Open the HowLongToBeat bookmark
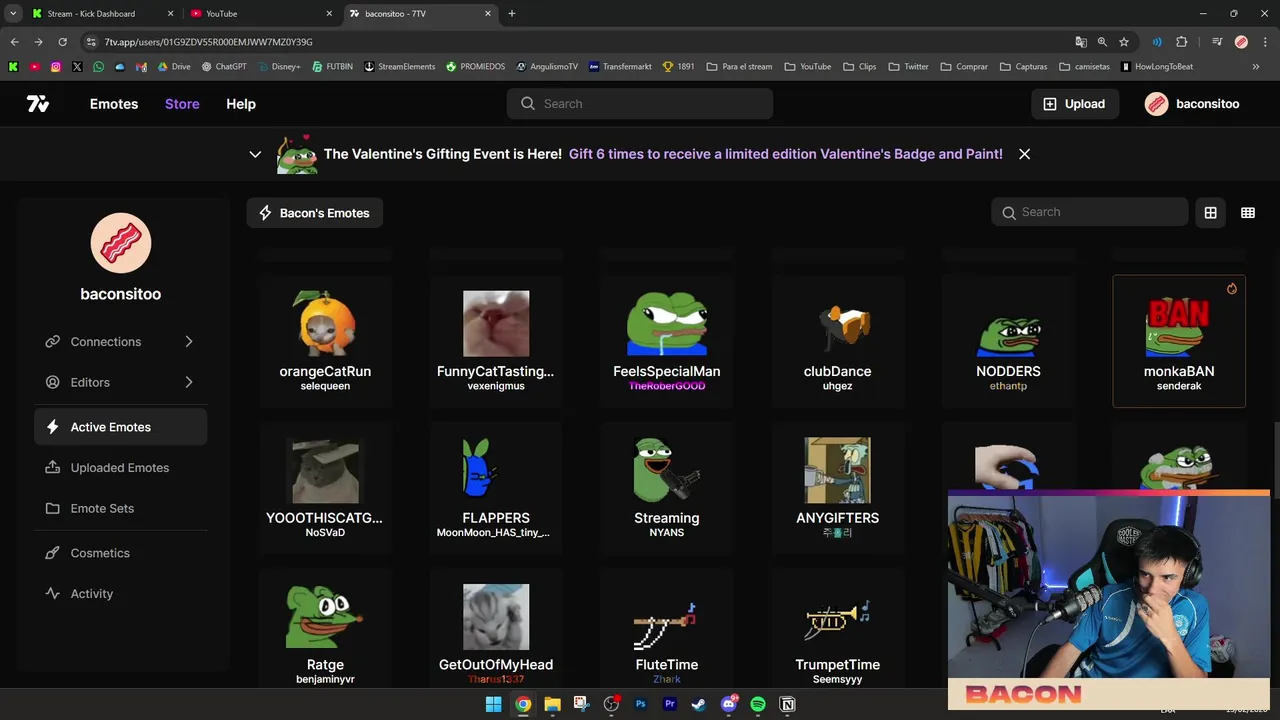 [x=1157, y=67]
